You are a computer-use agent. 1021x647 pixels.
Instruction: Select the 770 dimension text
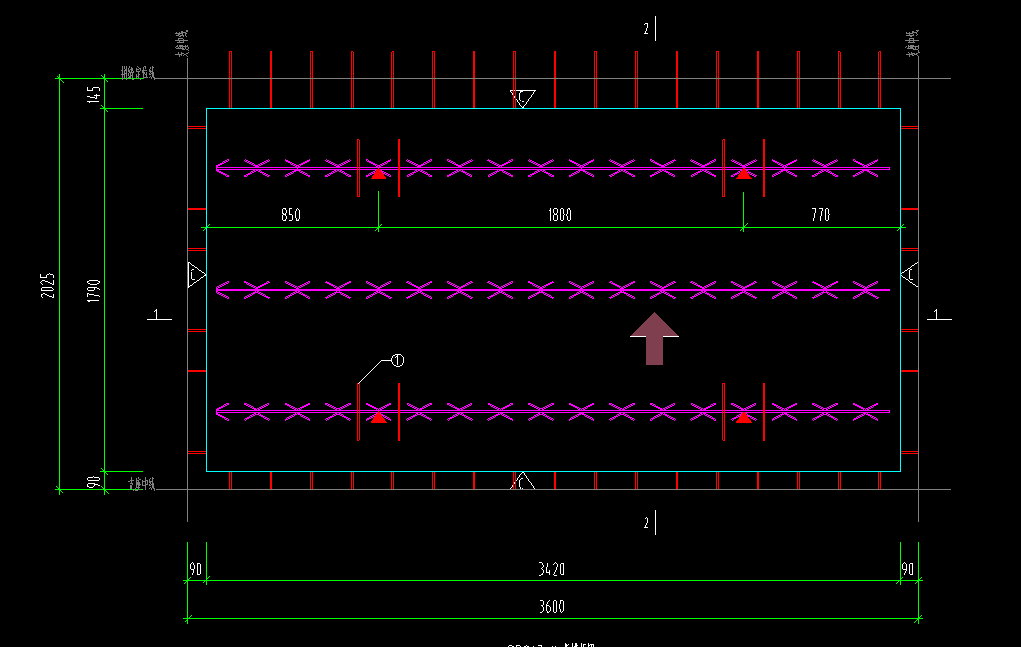(x=820, y=215)
